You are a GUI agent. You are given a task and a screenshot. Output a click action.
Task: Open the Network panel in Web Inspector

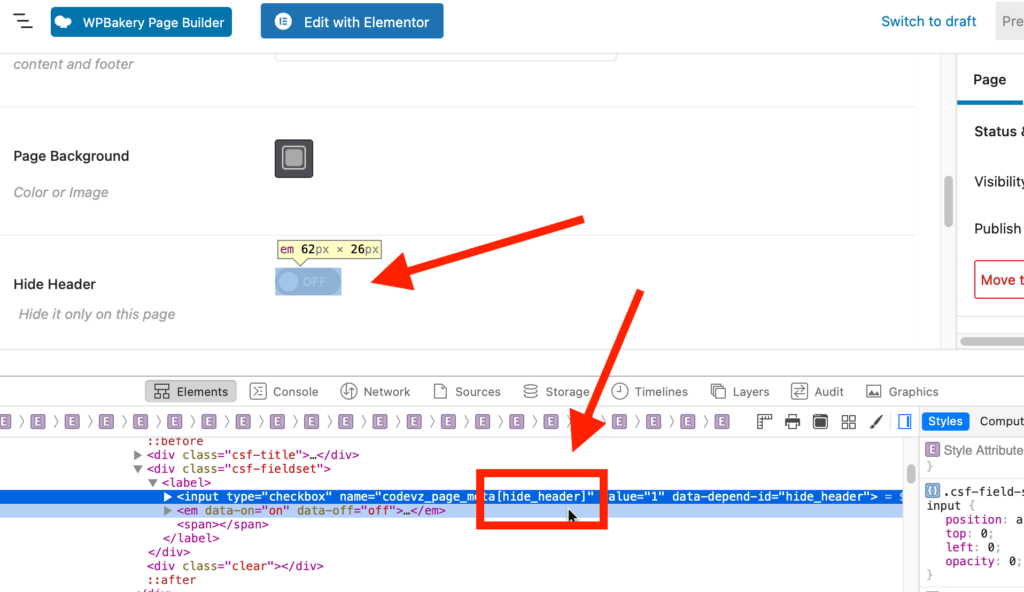coord(376,391)
